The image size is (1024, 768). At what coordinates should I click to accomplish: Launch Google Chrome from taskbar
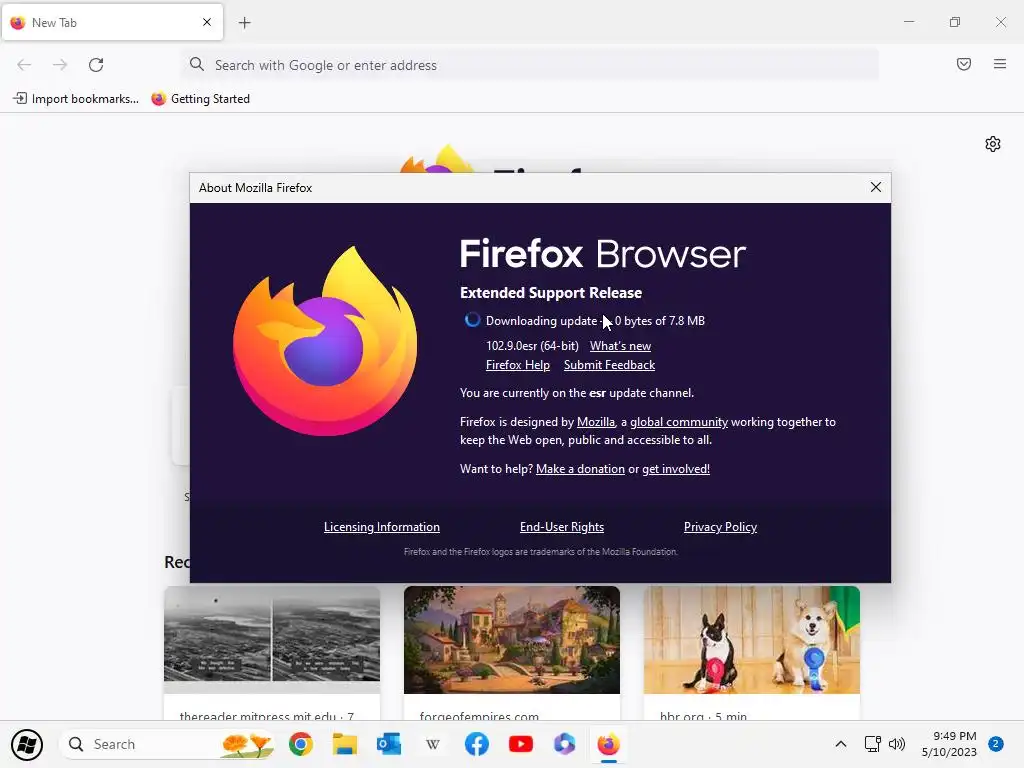[300, 744]
